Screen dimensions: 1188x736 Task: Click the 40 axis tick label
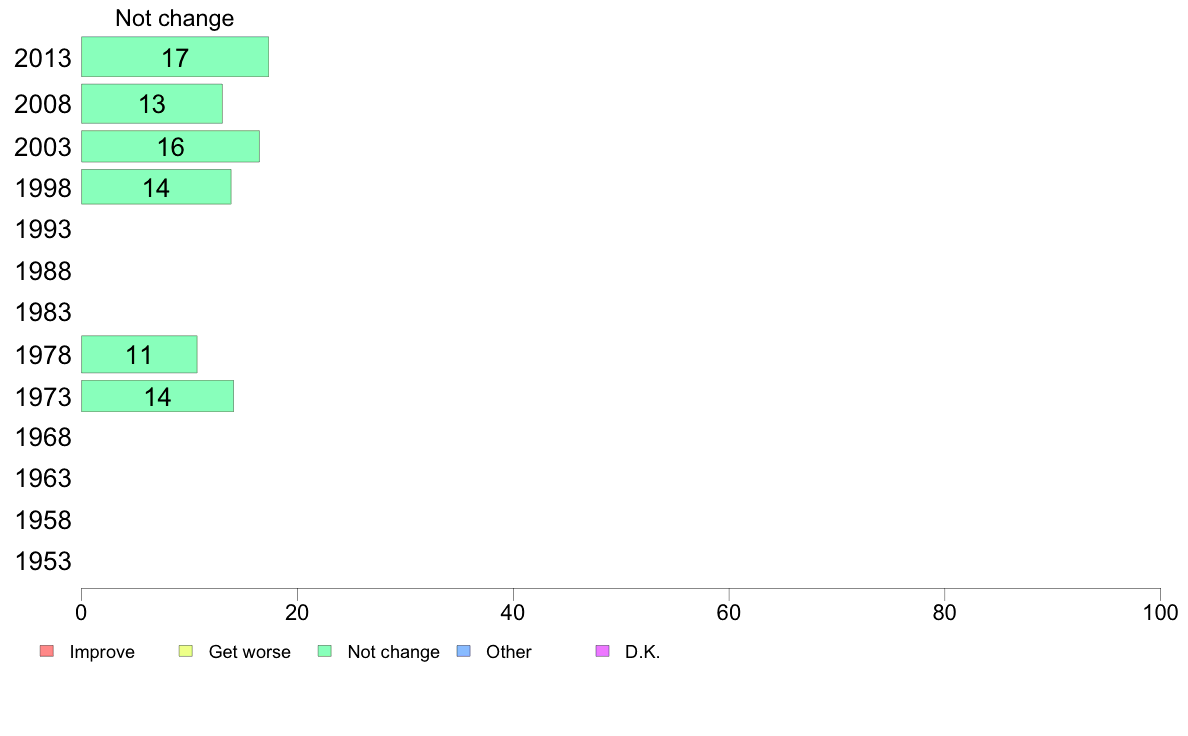pos(513,612)
